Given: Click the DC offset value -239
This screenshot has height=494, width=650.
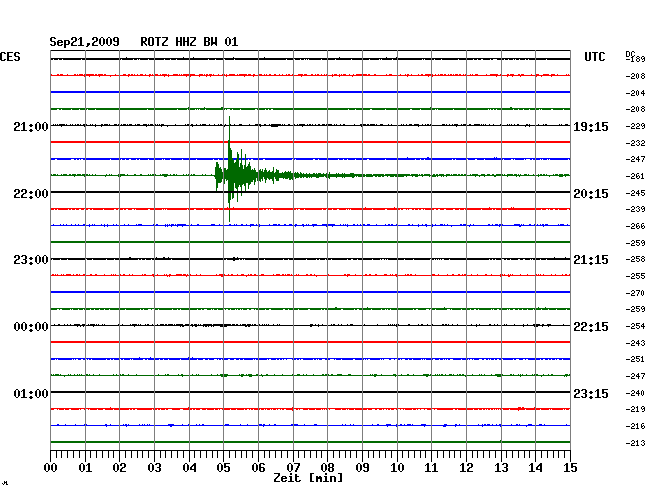Looking at the screenshot, I should click(x=635, y=209).
